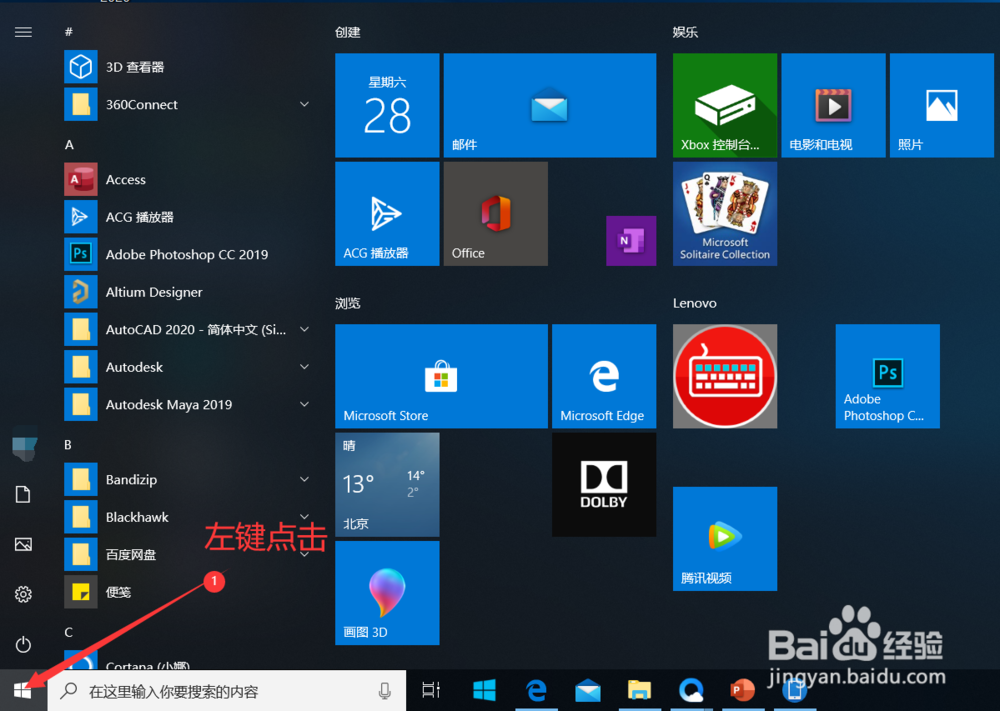Image resolution: width=1000 pixels, height=711 pixels.
Task: Expand the Blackhawk folder
Action: pyautogui.click(x=189, y=517)
